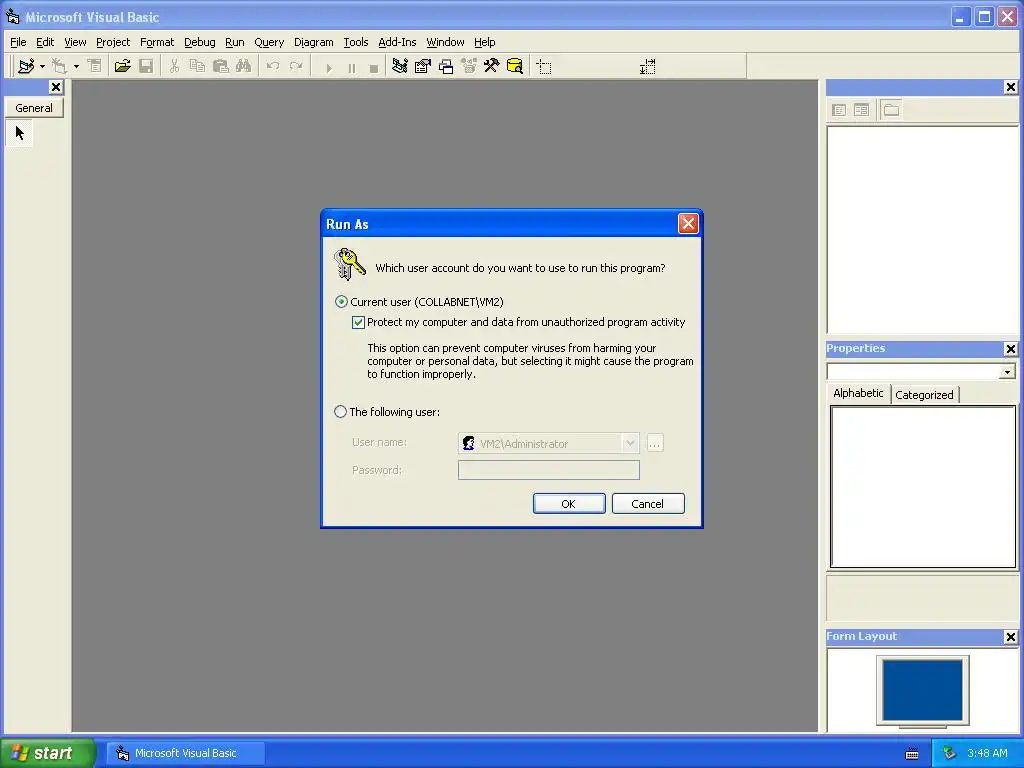Click the End stop icon
Screen dimensions: 1024x768
pyautogui.click(x=374, y=67)
